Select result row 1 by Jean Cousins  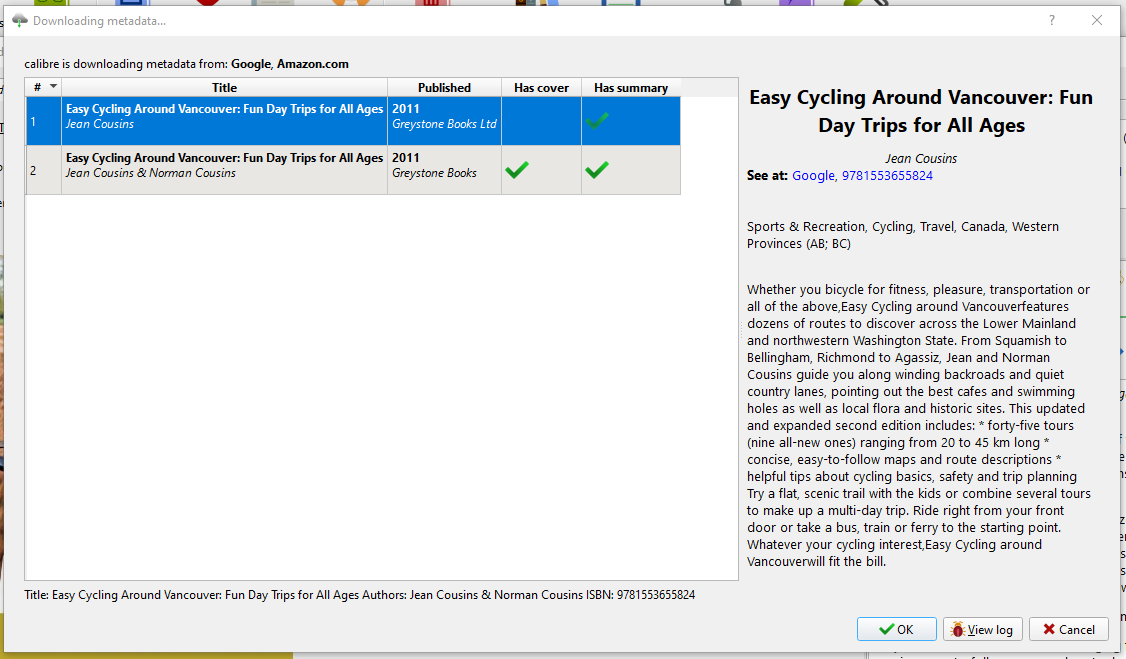pyautogui.click(x=353, y=121)
